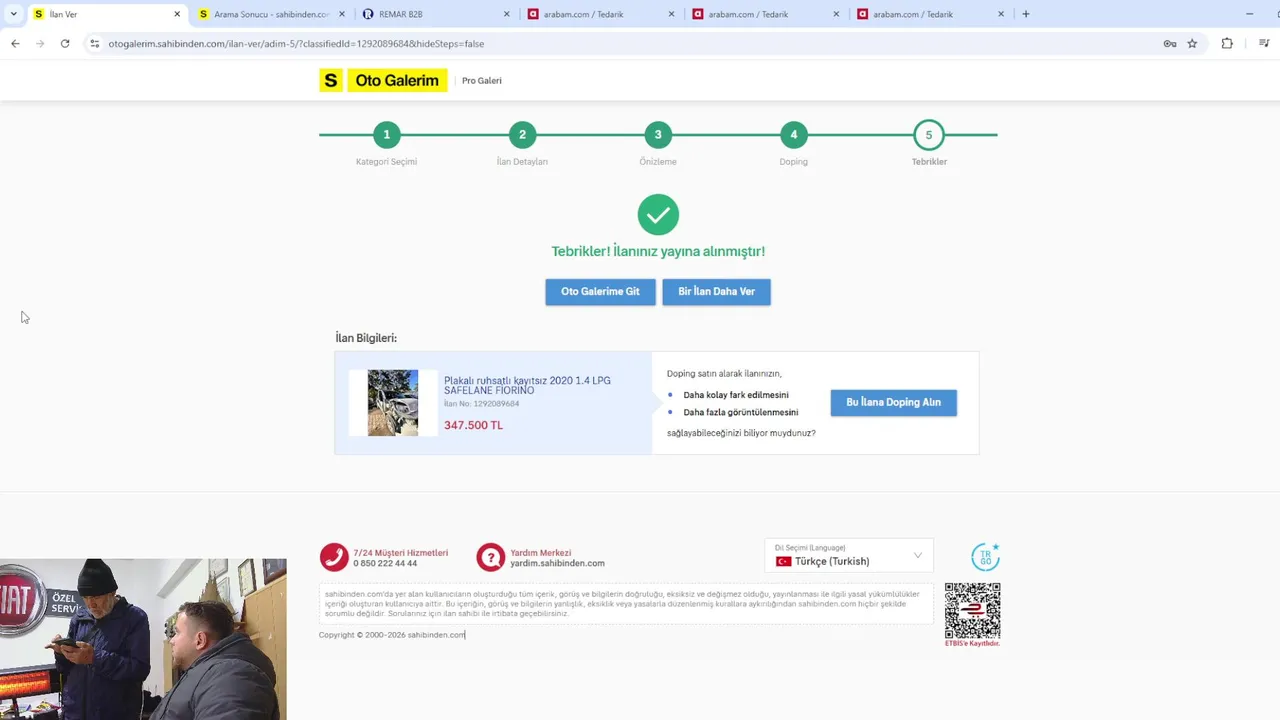Click the Oto Galerim logo
Image resolution: width=1280 pixels, height=720 pixels.
383,81
